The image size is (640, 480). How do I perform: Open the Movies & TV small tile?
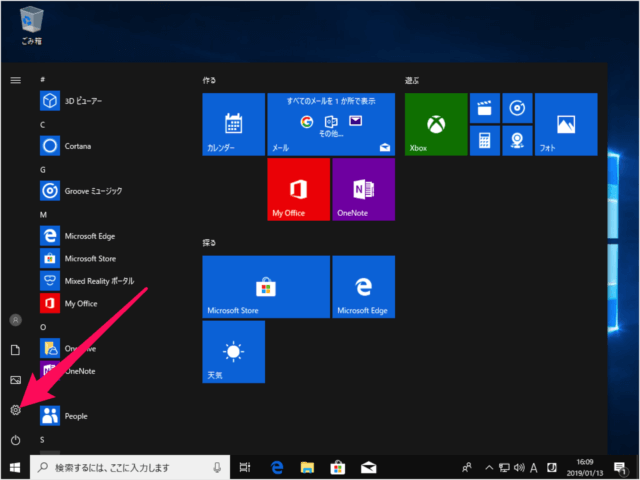coord(485,108)
